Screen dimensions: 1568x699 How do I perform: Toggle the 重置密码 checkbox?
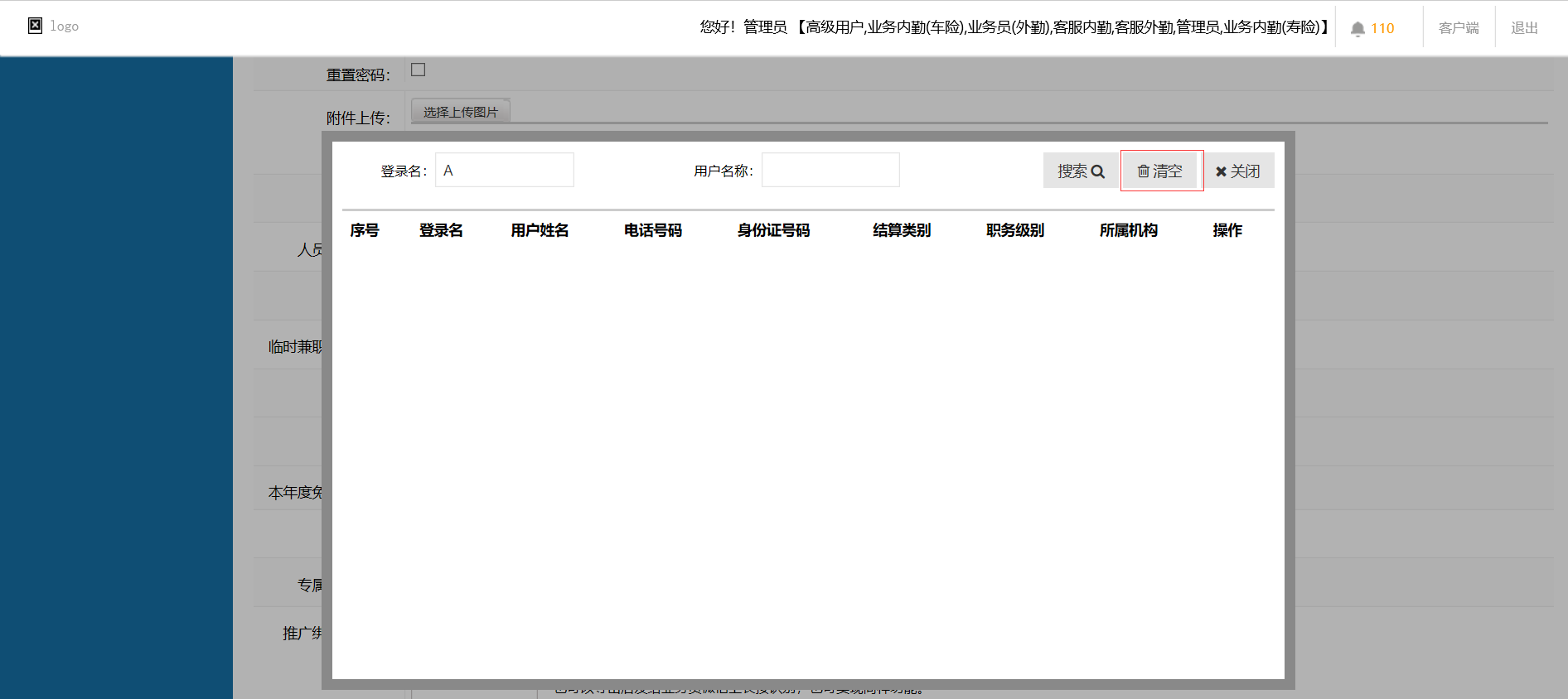419,70
